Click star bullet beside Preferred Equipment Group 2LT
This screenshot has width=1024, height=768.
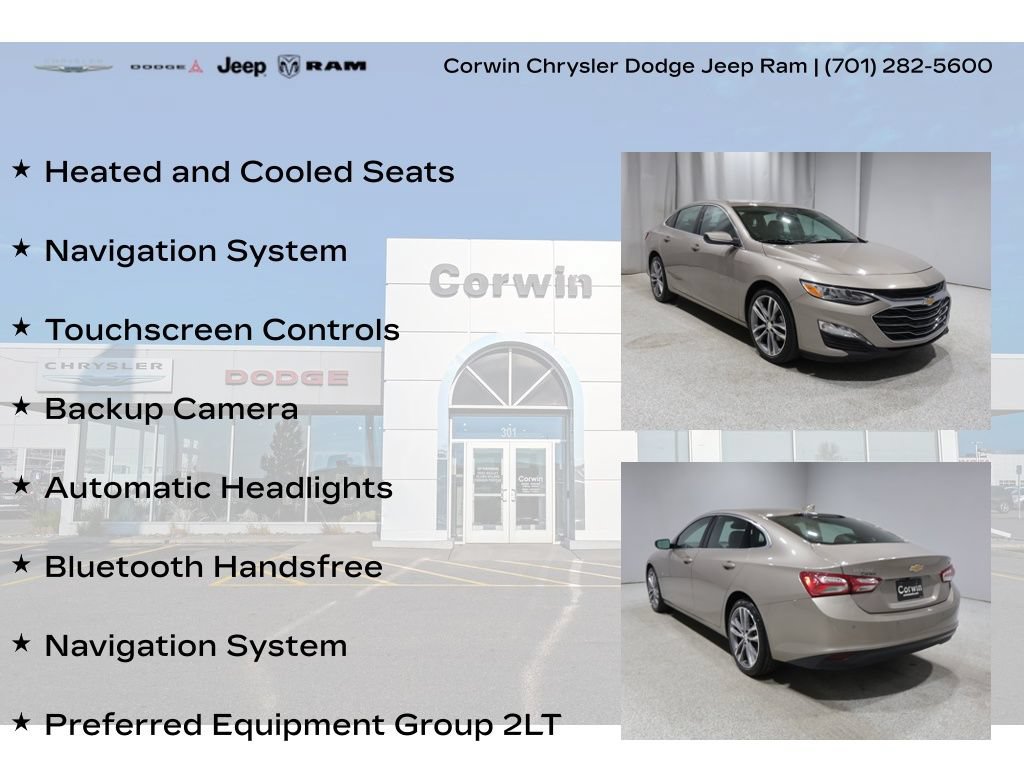(x=22, y=722)
